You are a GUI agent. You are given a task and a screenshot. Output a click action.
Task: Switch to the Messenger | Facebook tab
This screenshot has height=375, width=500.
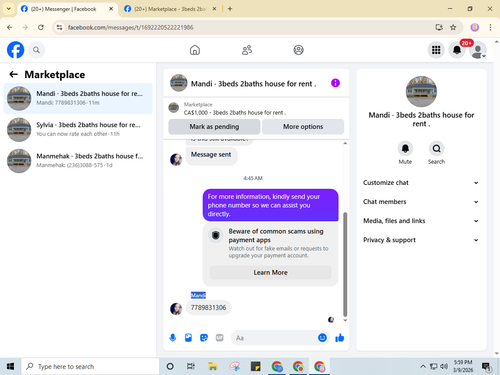click(x=63, y=9)
